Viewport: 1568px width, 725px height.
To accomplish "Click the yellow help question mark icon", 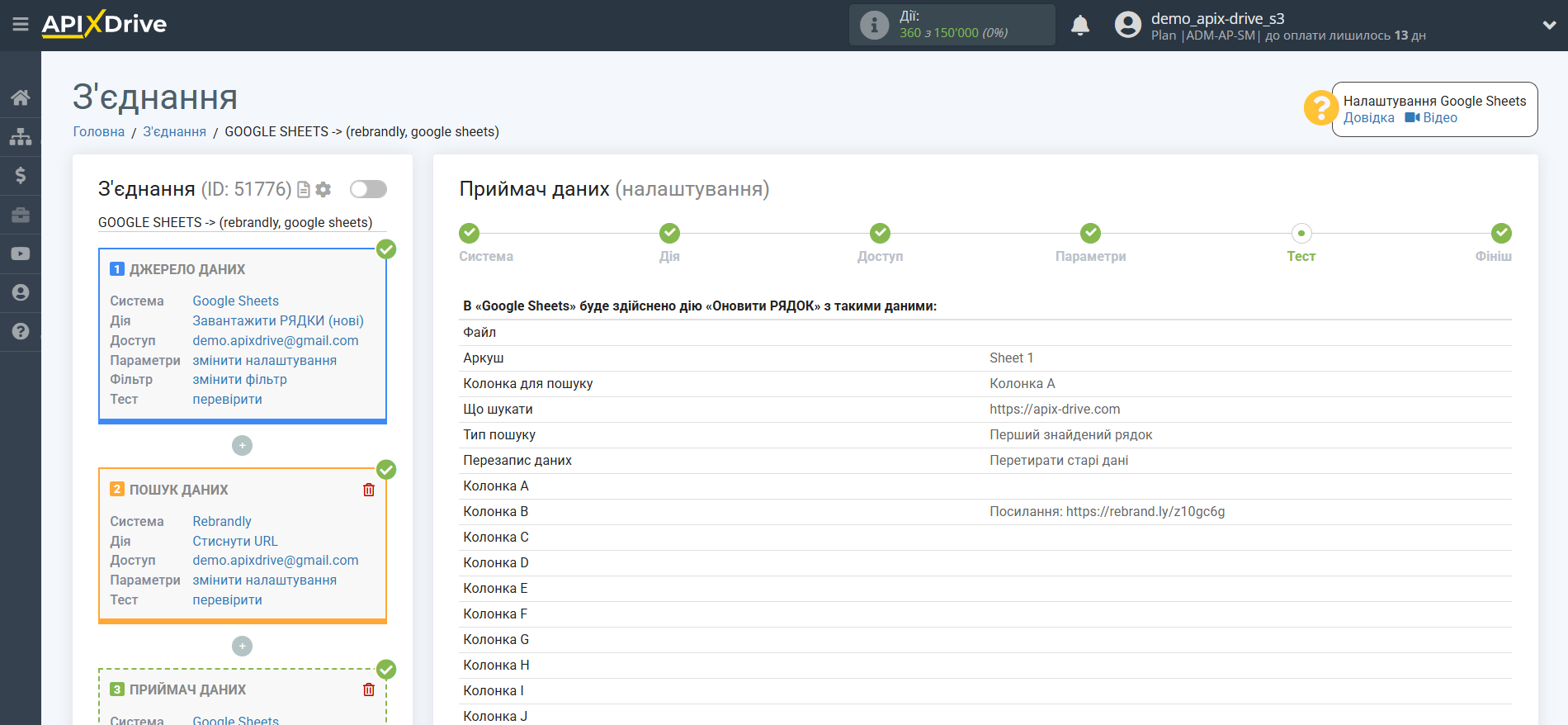I will [x=1320, y=107].
